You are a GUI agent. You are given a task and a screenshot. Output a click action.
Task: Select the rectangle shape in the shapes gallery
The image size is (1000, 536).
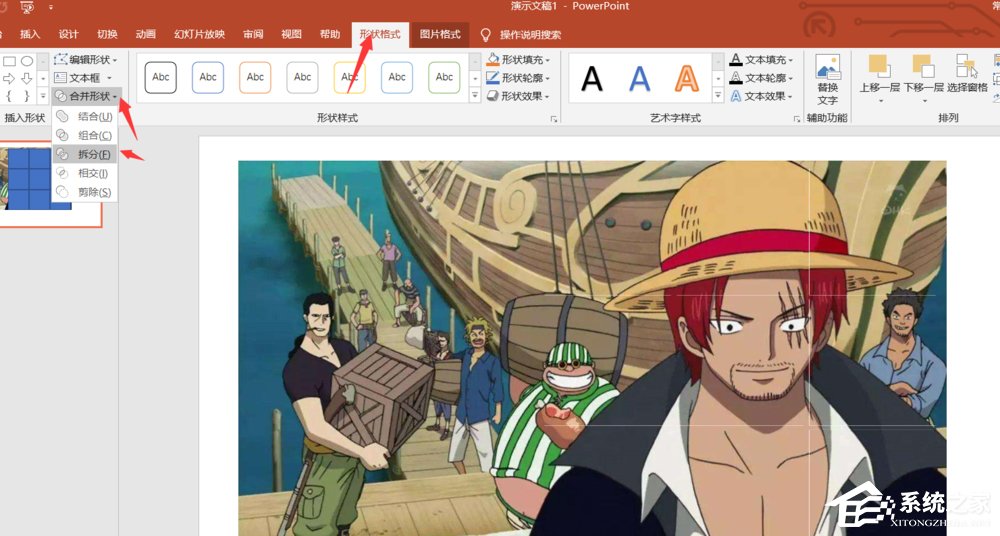pos(9,61)
